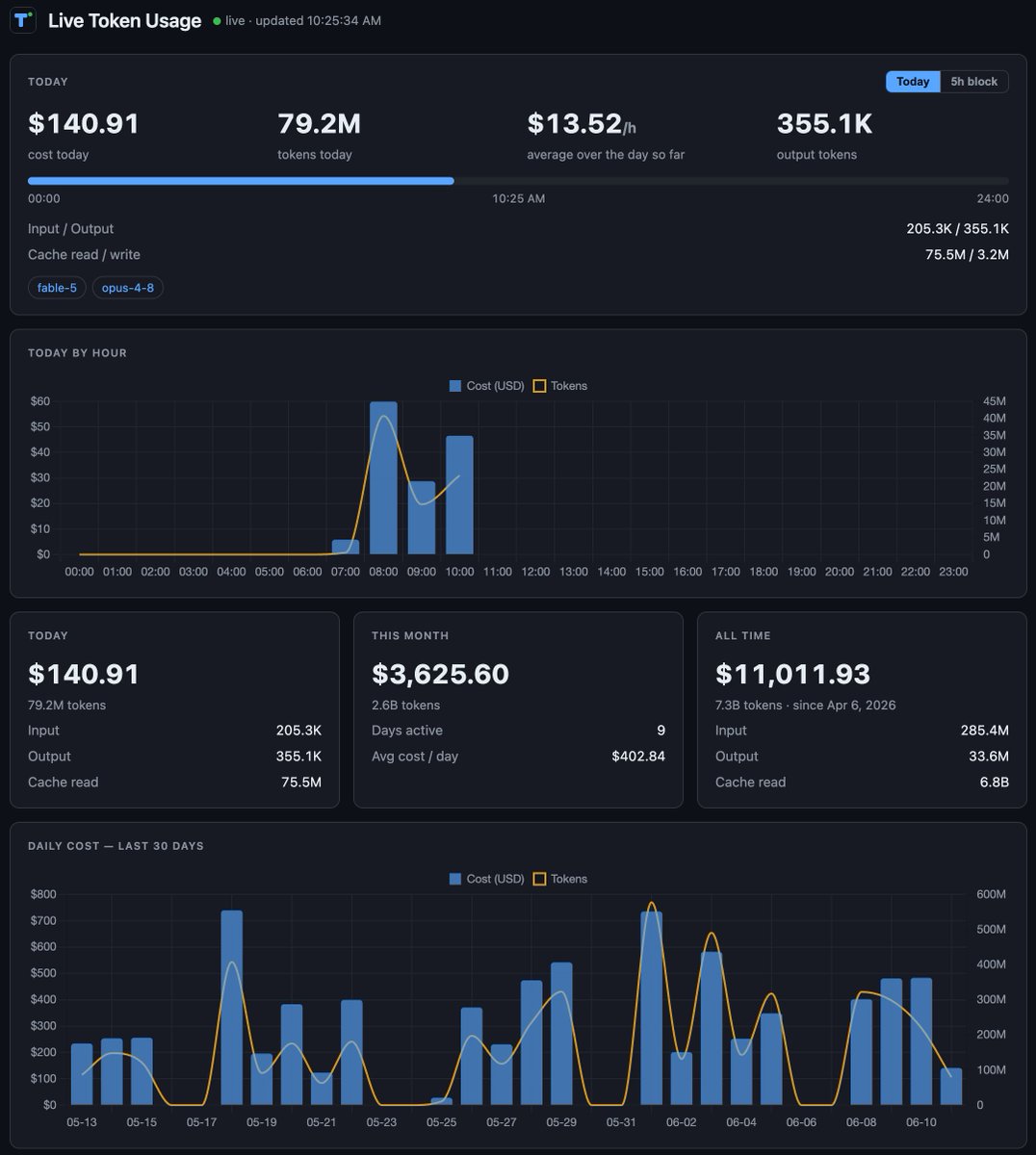Image resolution: width=1036 pixels, height=1155 pixels.
Task: Click the '2.6B tokens' text in This Month
Action: point(406,706)
